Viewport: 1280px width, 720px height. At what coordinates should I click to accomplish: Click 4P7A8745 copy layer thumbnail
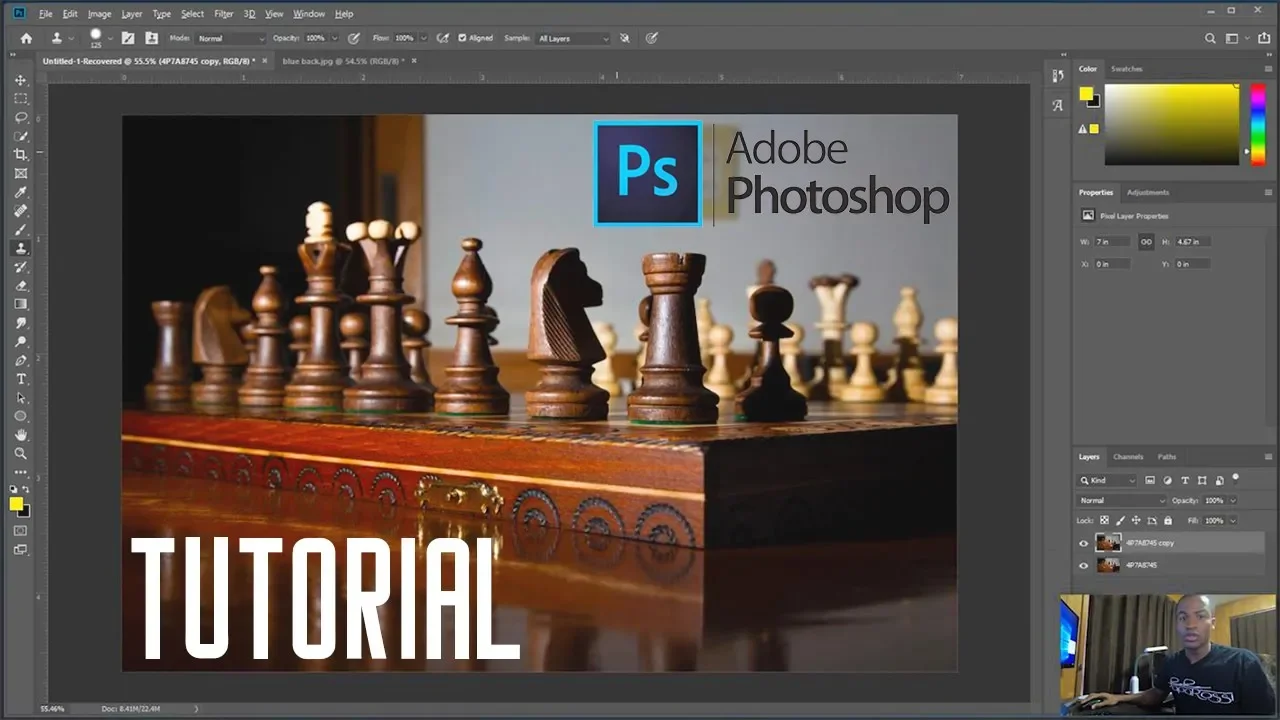click(1108, 543)
